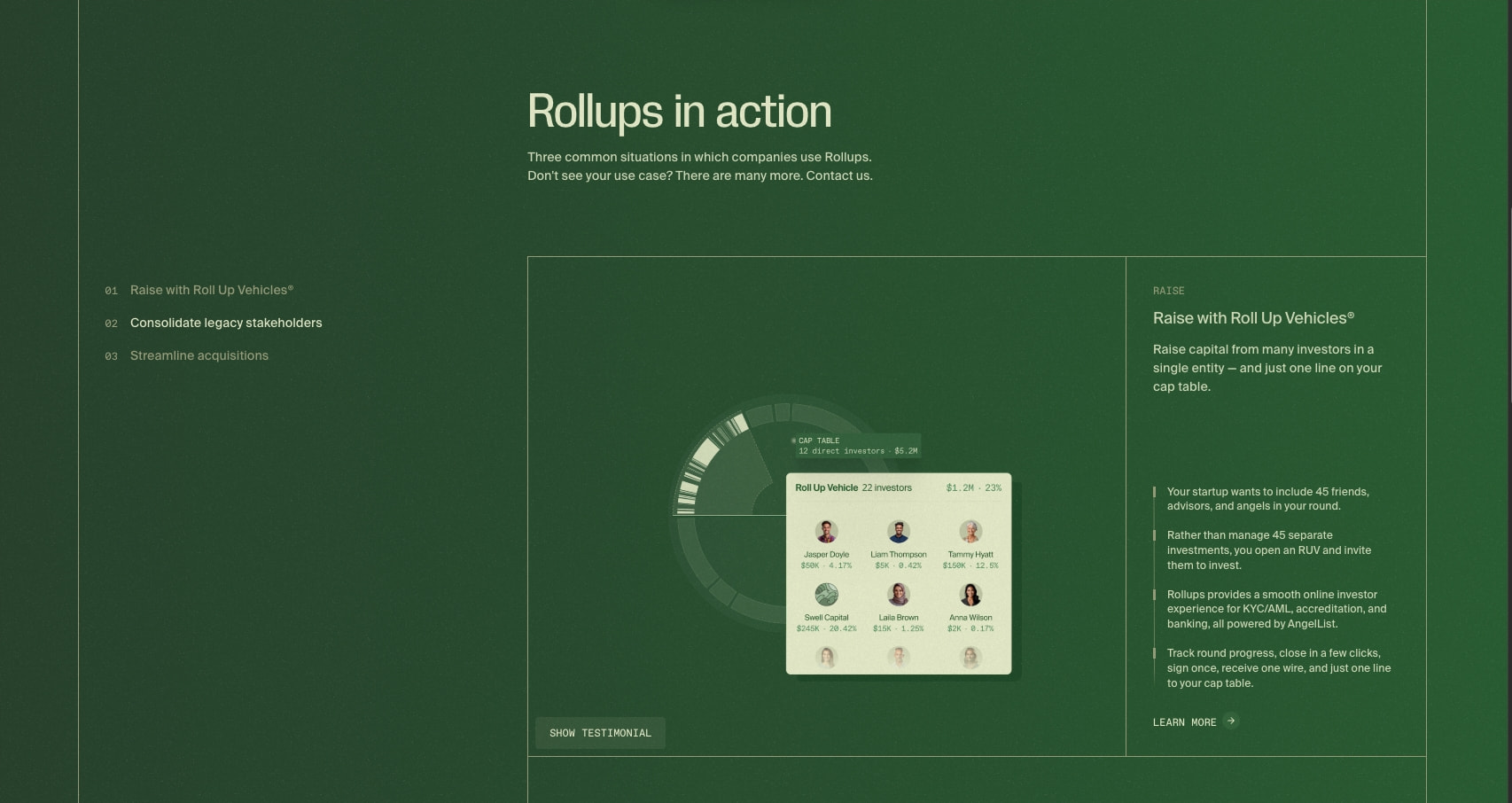Click the '$50K · 4.17%' amount
The height and width of the screenshot is (803, 1512).
point(826,565)
